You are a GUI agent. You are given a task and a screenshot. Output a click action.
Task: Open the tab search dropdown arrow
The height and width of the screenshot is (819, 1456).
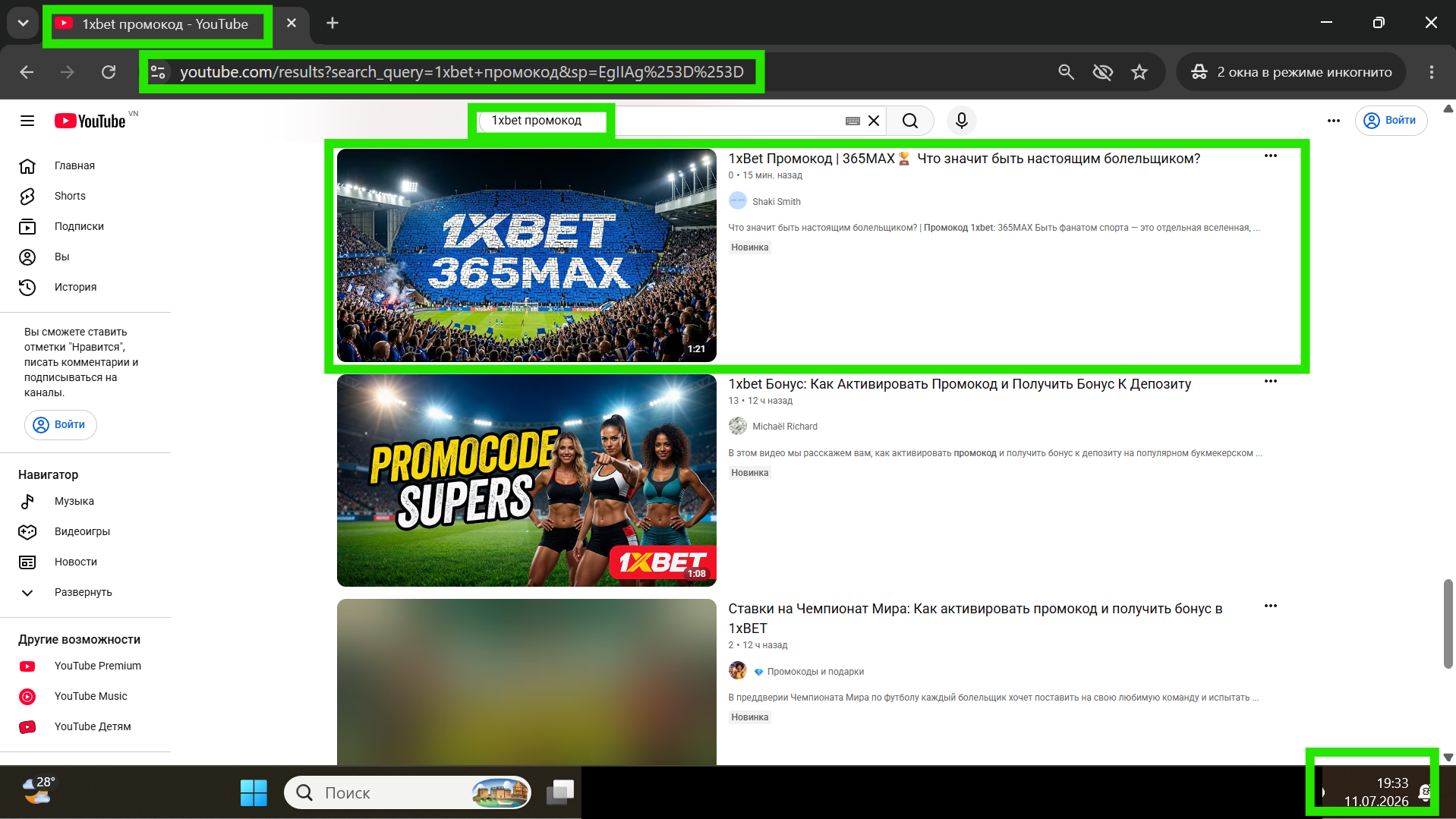point(23,23)
